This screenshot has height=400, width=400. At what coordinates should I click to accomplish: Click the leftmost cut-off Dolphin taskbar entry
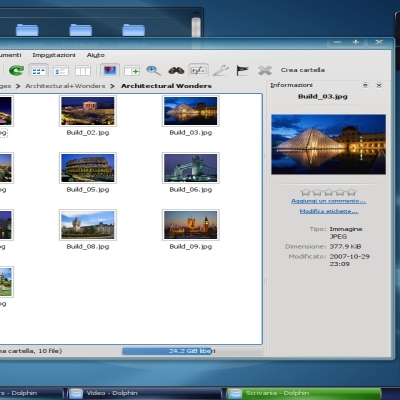(x=31, y=393)
